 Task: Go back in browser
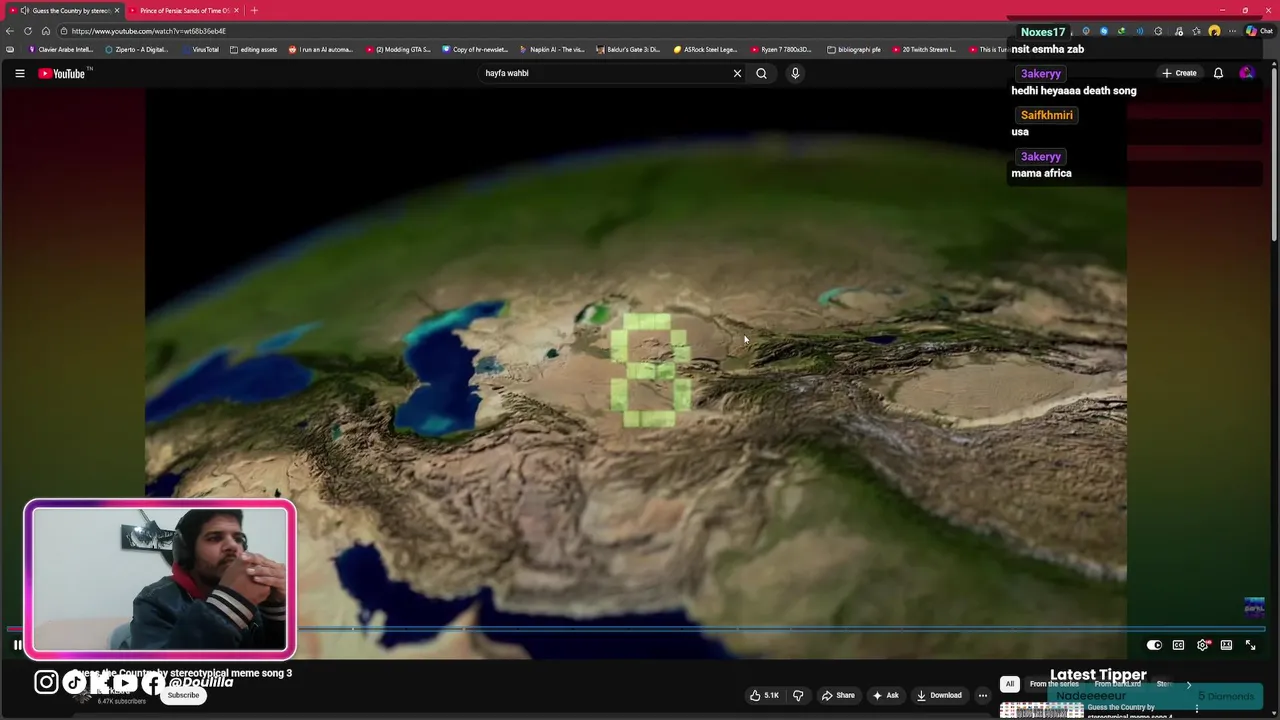click(x=10, y=31)
